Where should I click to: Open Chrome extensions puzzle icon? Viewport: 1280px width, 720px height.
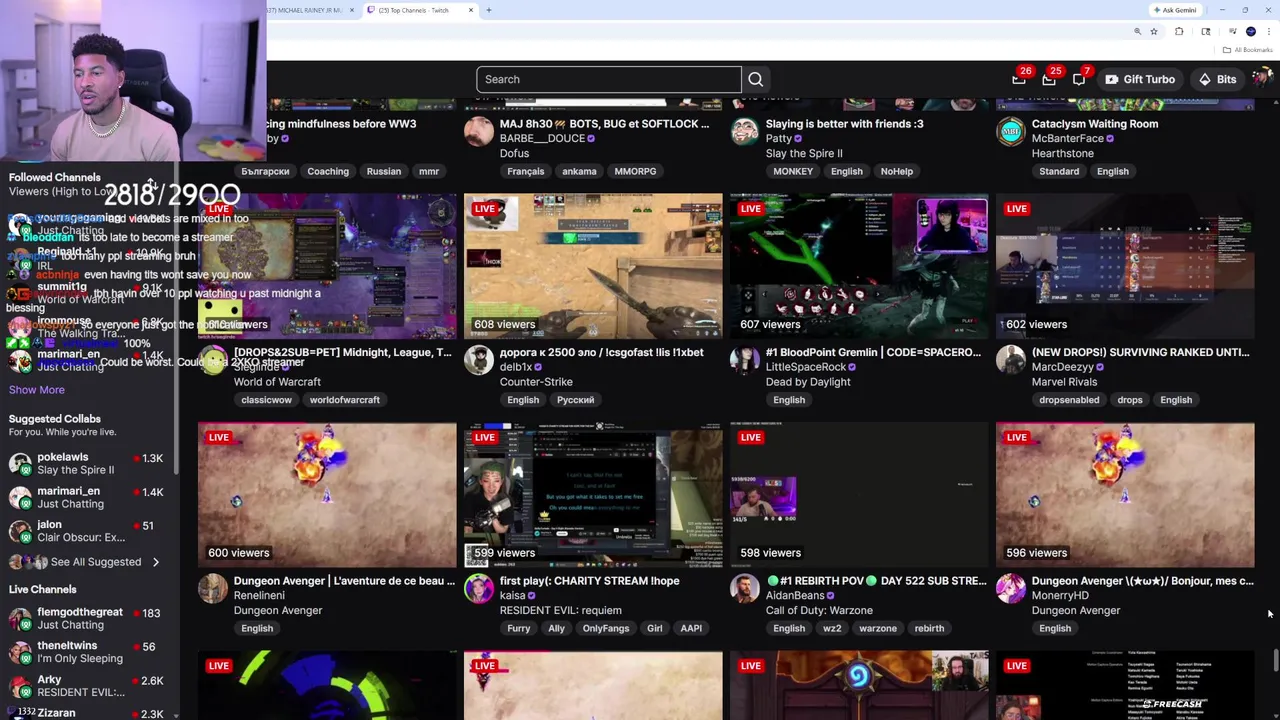tap(1179, 32)
